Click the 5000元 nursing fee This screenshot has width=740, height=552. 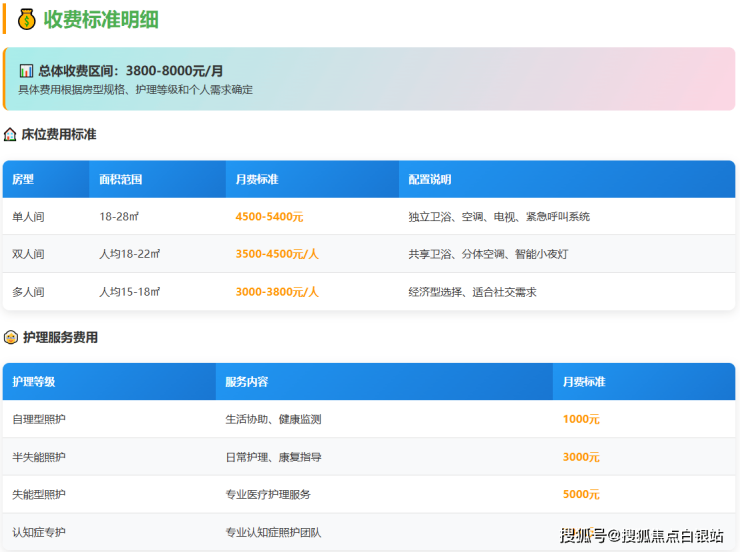click(x=581, y=494)
